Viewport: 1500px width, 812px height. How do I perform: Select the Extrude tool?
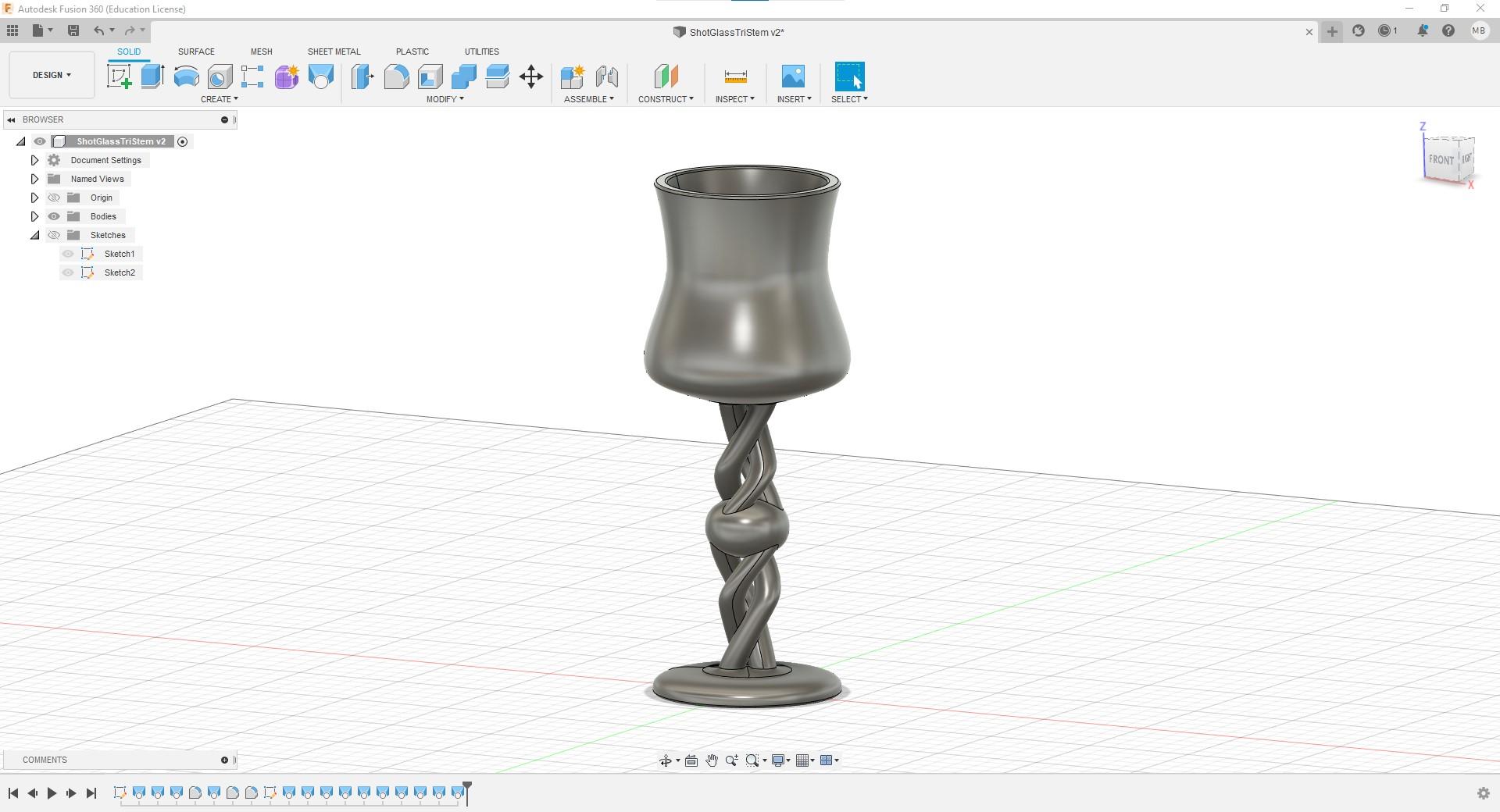pos(152,77)
